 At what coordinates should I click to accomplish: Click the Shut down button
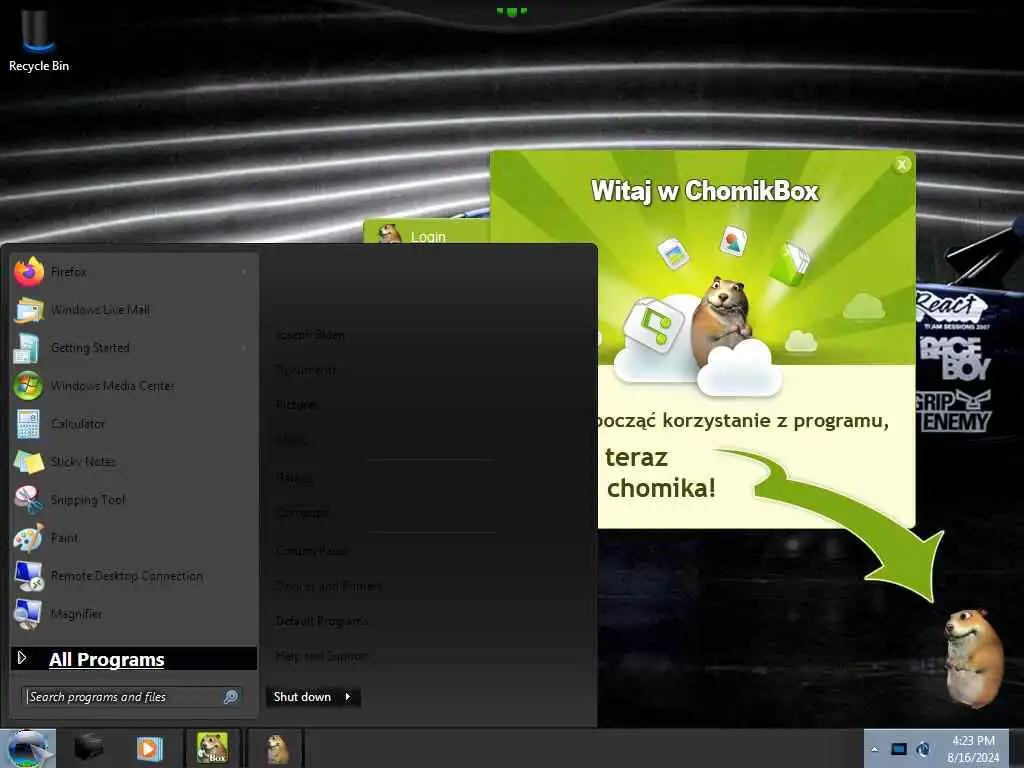(302, 697)
